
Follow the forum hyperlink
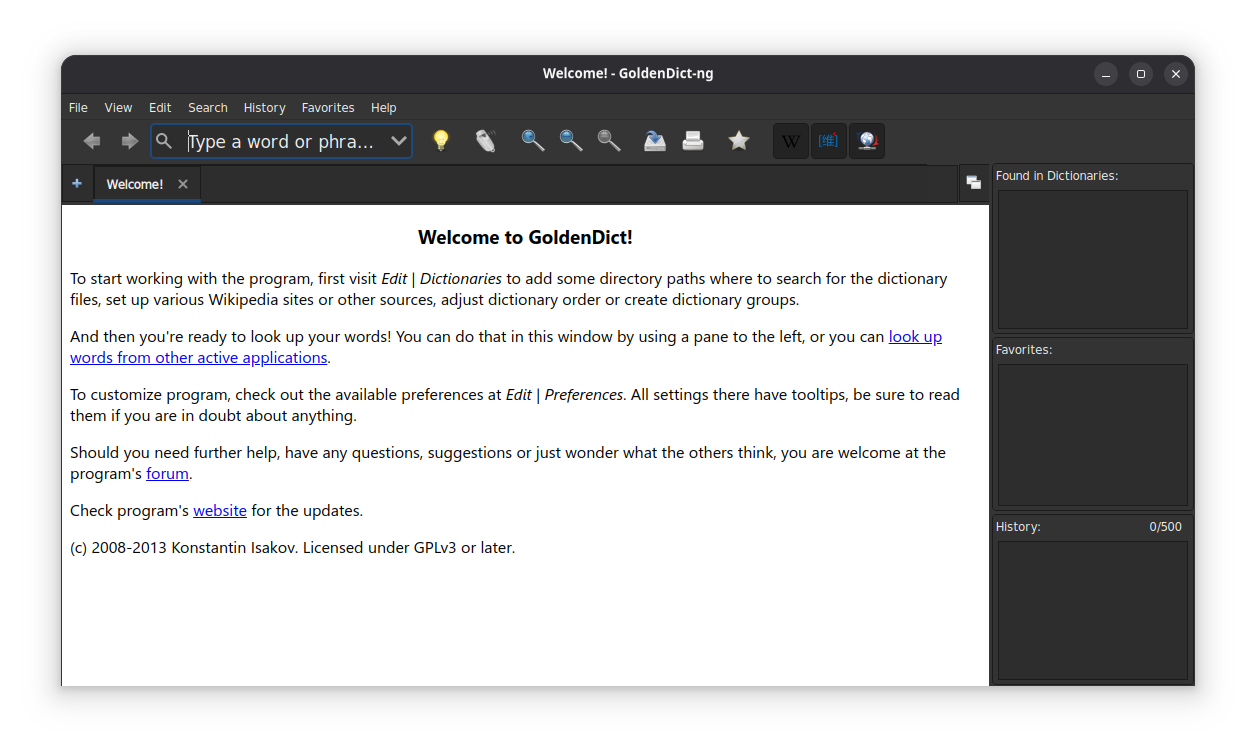(167, 474)
